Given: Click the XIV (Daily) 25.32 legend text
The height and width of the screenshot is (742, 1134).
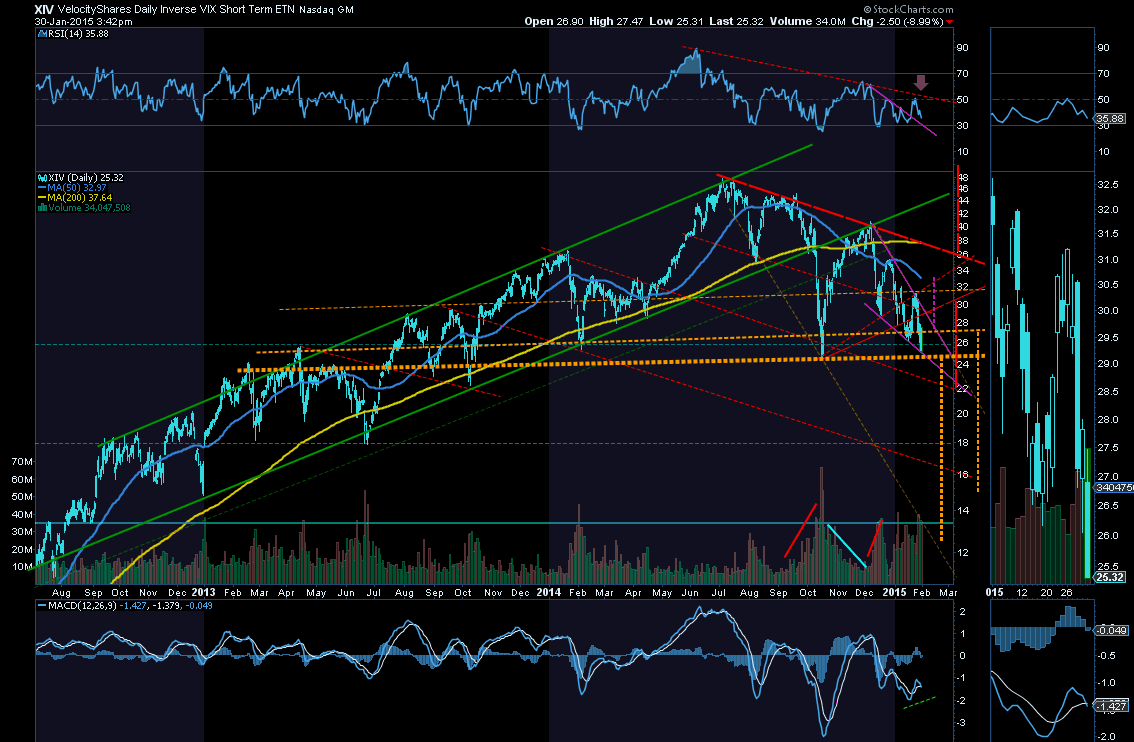Looking at the screenshot, I should pyautogui.click(x=85, y=177).
